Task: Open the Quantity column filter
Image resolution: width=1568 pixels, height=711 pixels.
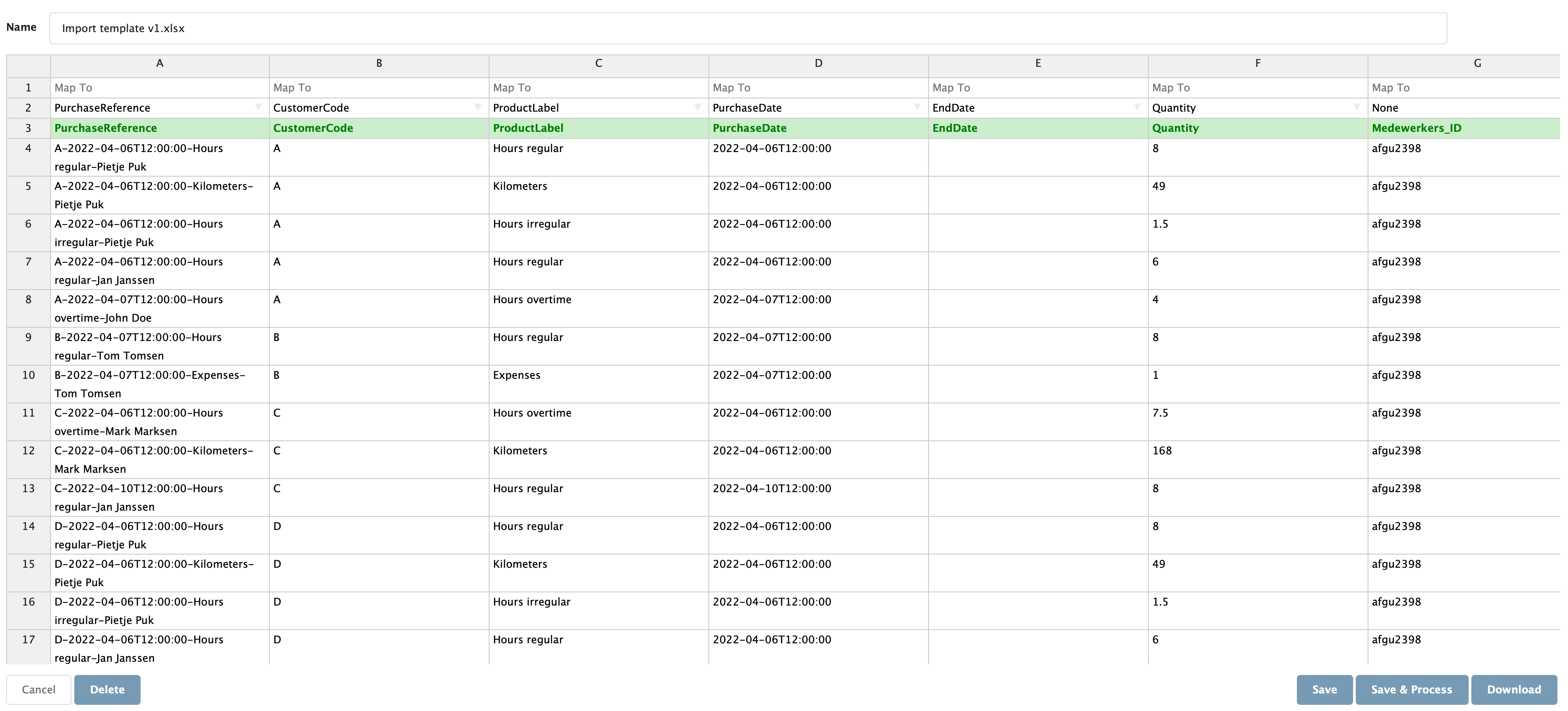Action: (1356, 108)
